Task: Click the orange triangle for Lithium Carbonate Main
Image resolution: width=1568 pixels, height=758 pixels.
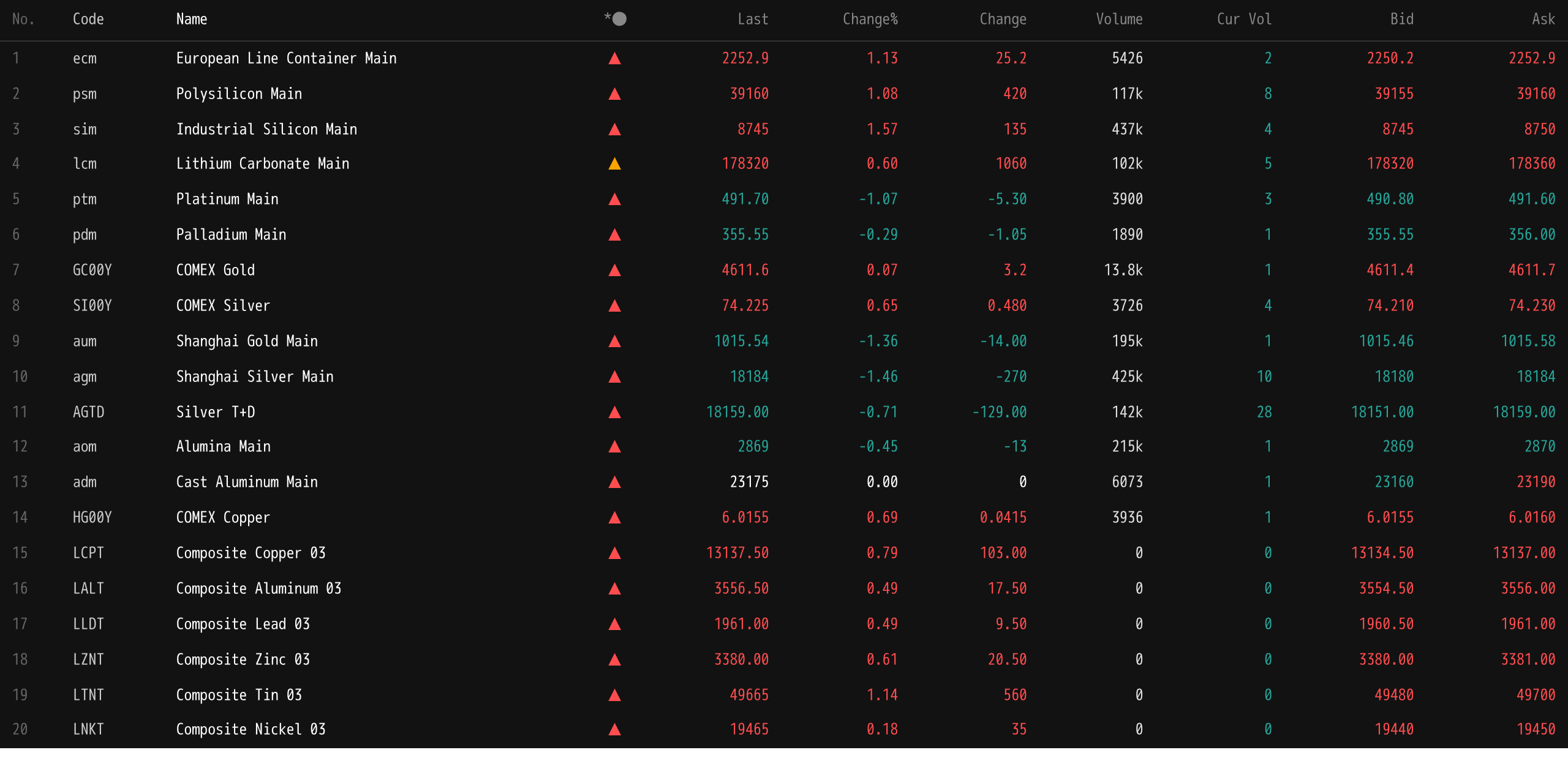Action: click(x=614, y=164)
